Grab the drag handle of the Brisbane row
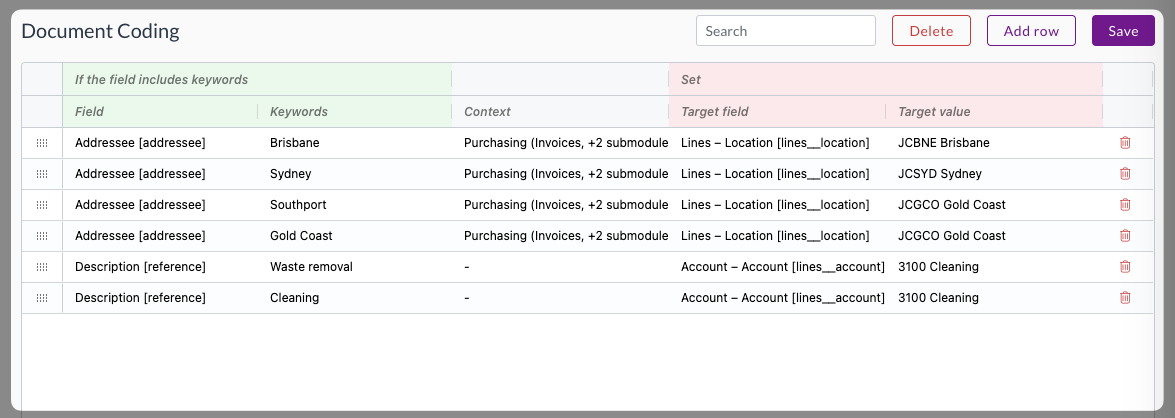 click(x=42, y=142)
